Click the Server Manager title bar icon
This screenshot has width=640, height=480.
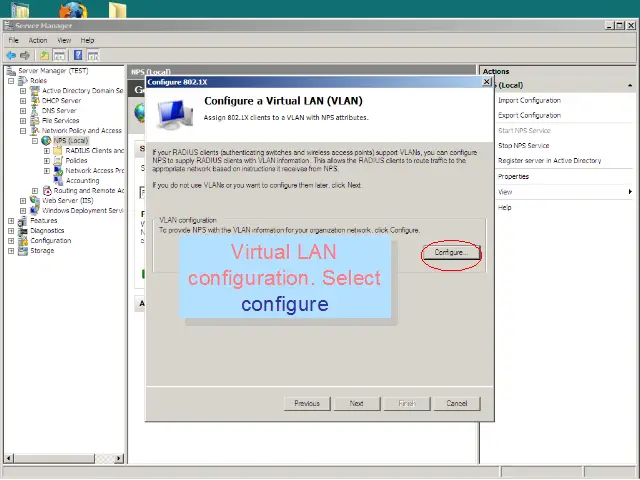(9, 25)
